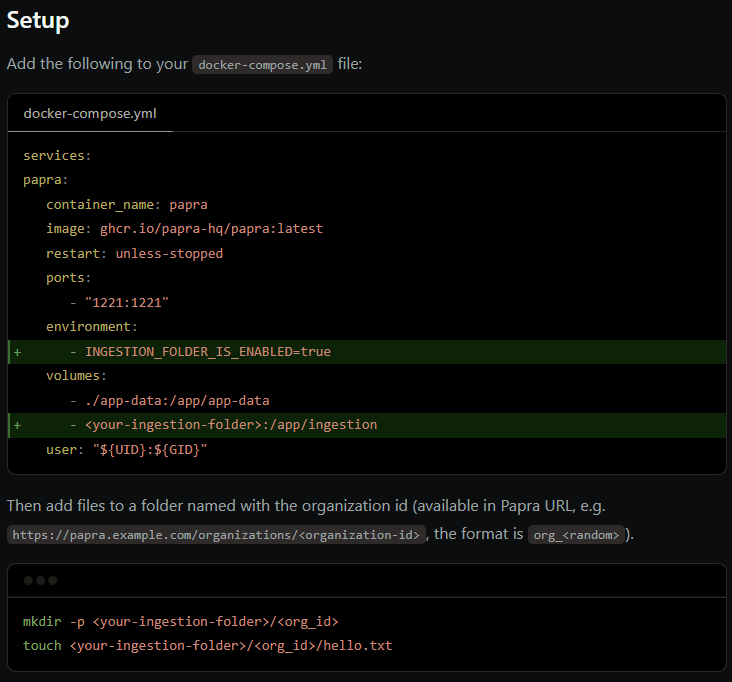Click the services key line
732x682 pixels.
point(57,155)
